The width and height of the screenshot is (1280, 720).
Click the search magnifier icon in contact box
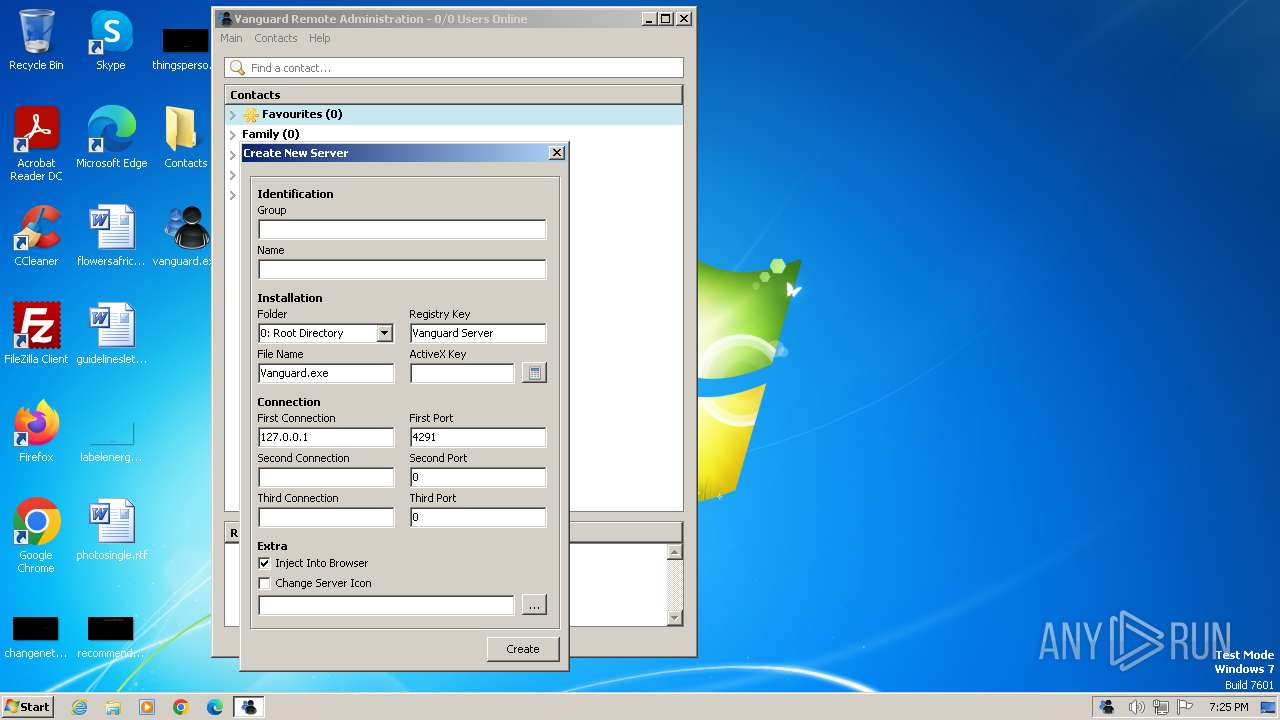[x=237, y=68]
